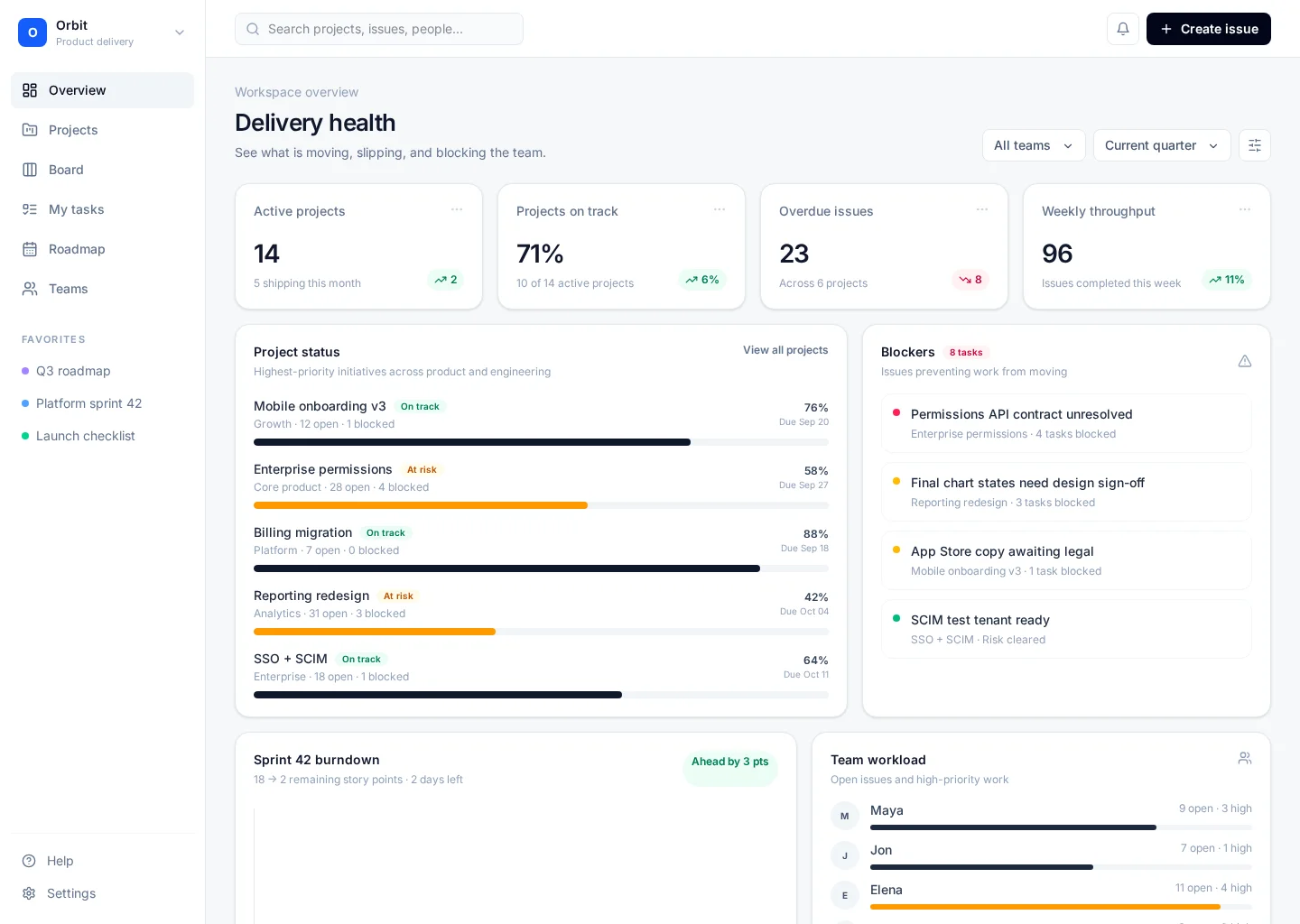1300x924 pixels.
Task: Open Weekly throughput card more options
Action: (x=1245, y=209)
